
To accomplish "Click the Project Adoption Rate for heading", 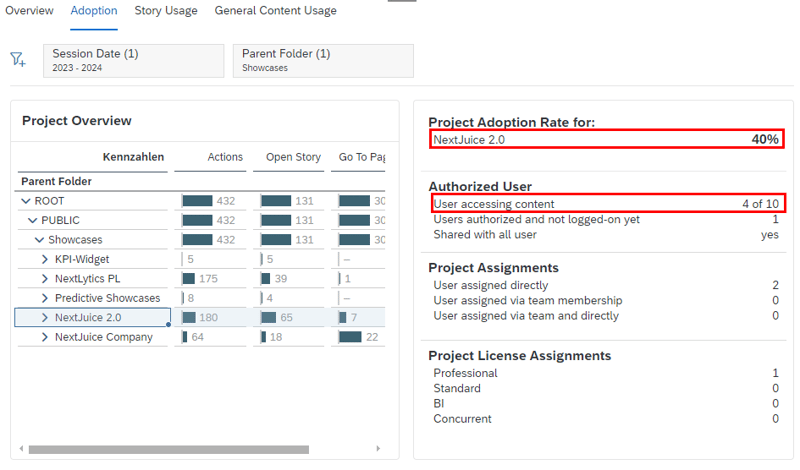I will tap(511, 122).
